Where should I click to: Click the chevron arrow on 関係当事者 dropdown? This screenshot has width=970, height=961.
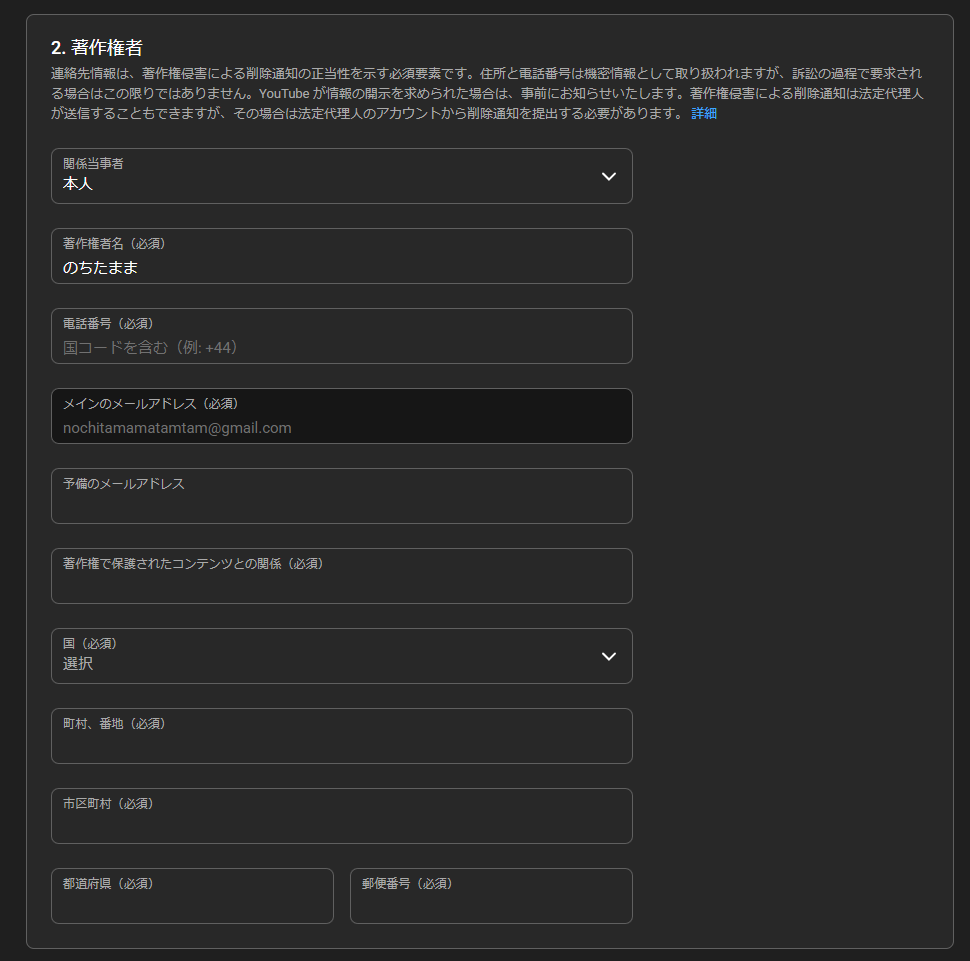608,176
